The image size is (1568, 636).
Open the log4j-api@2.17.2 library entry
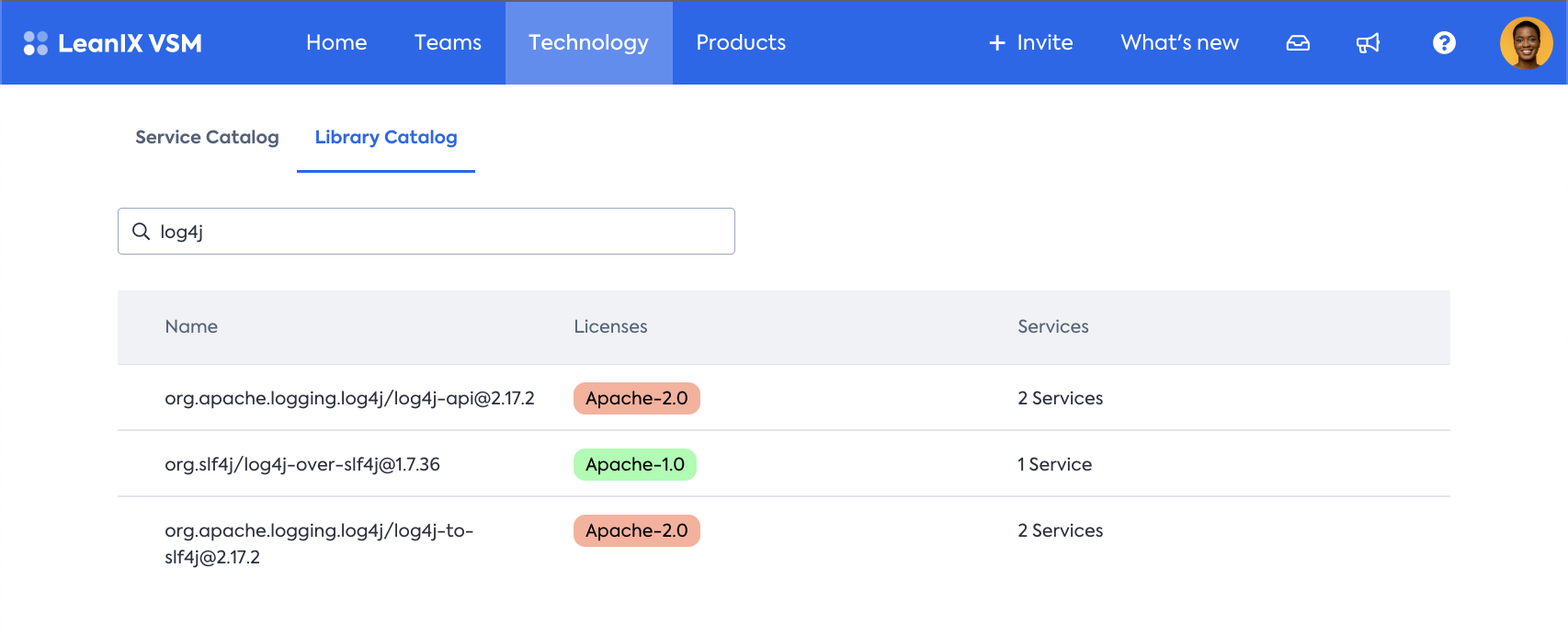(349, 398)
